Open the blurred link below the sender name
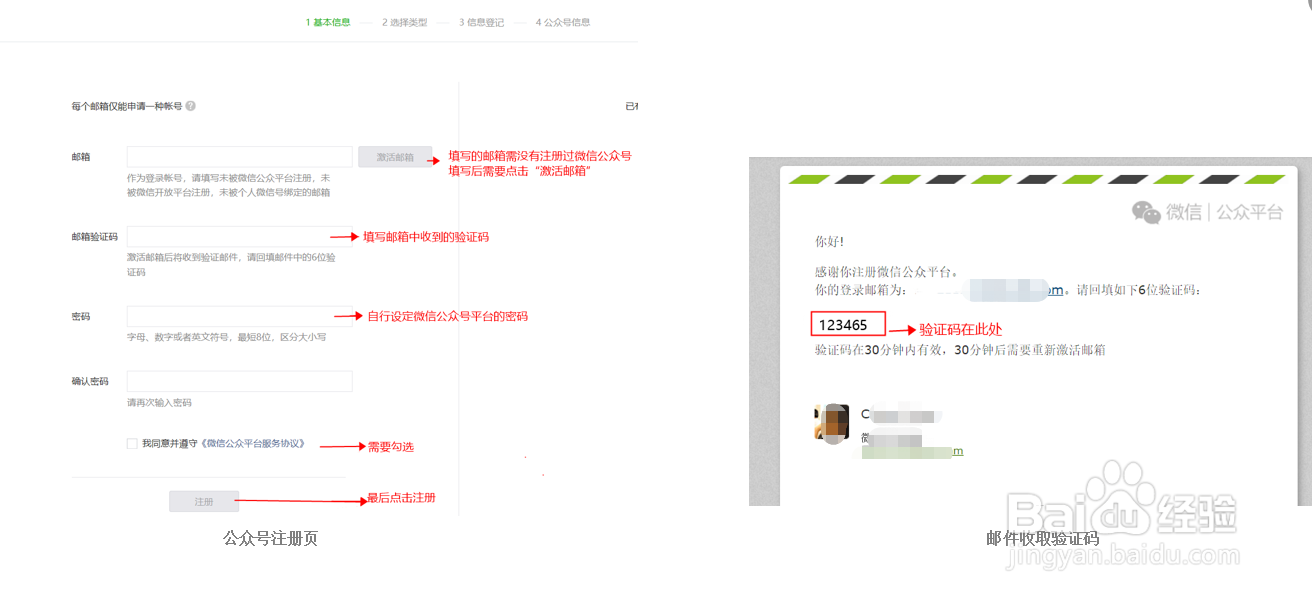 coord(912,452)
